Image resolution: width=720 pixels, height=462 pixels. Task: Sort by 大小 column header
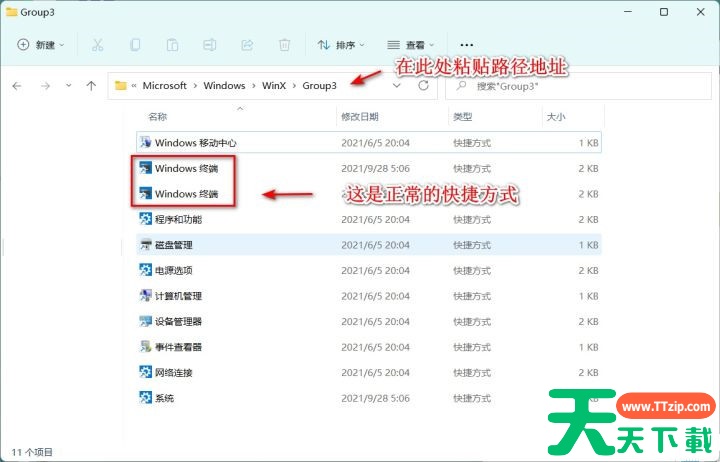556,117
